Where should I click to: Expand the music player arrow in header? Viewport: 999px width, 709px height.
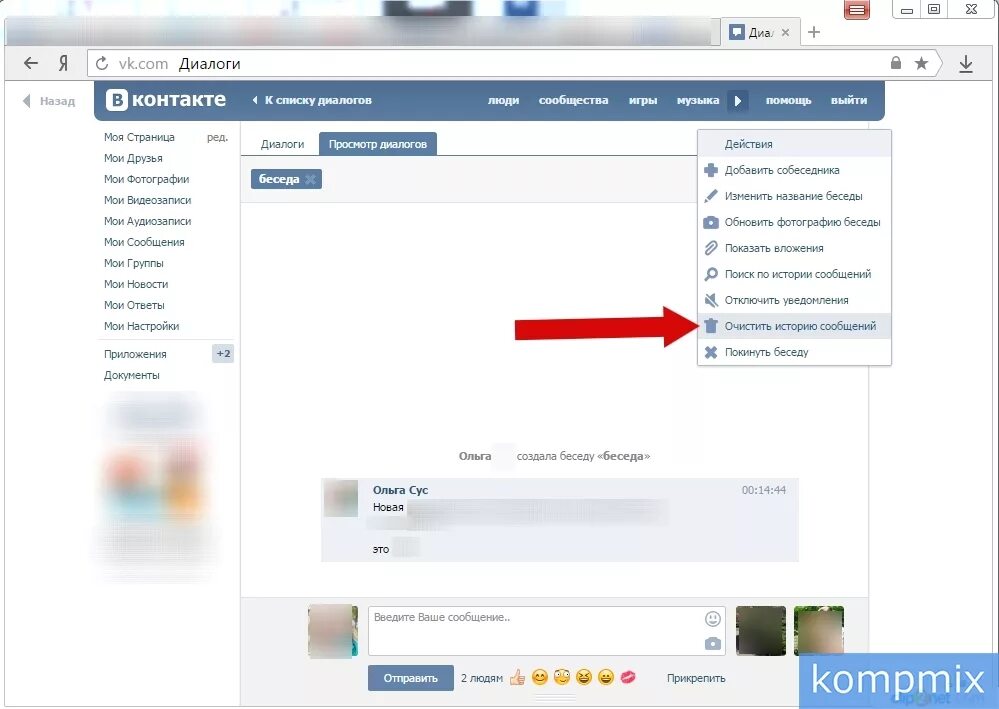click(738, 100)
